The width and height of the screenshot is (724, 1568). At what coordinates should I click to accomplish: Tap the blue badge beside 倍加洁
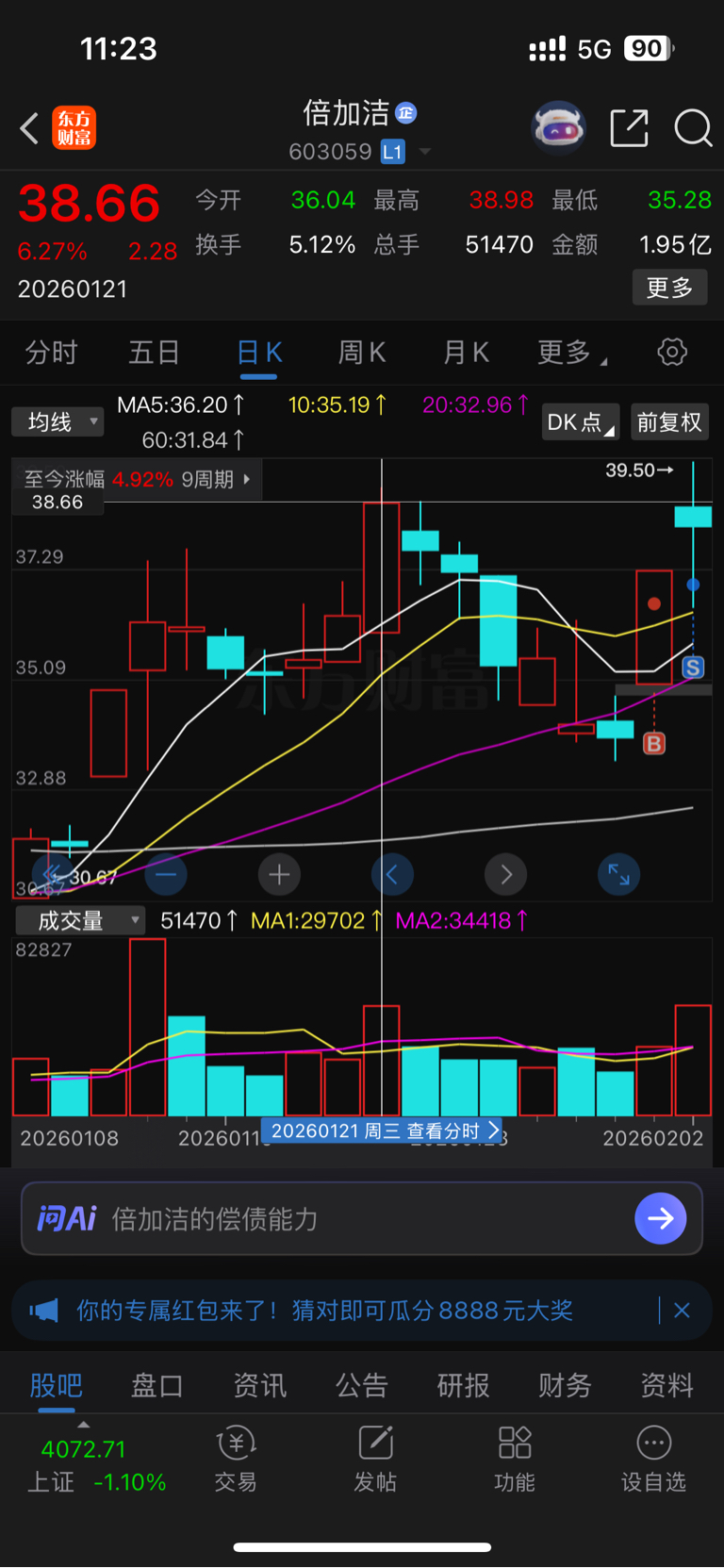click(x=405, y=113)
